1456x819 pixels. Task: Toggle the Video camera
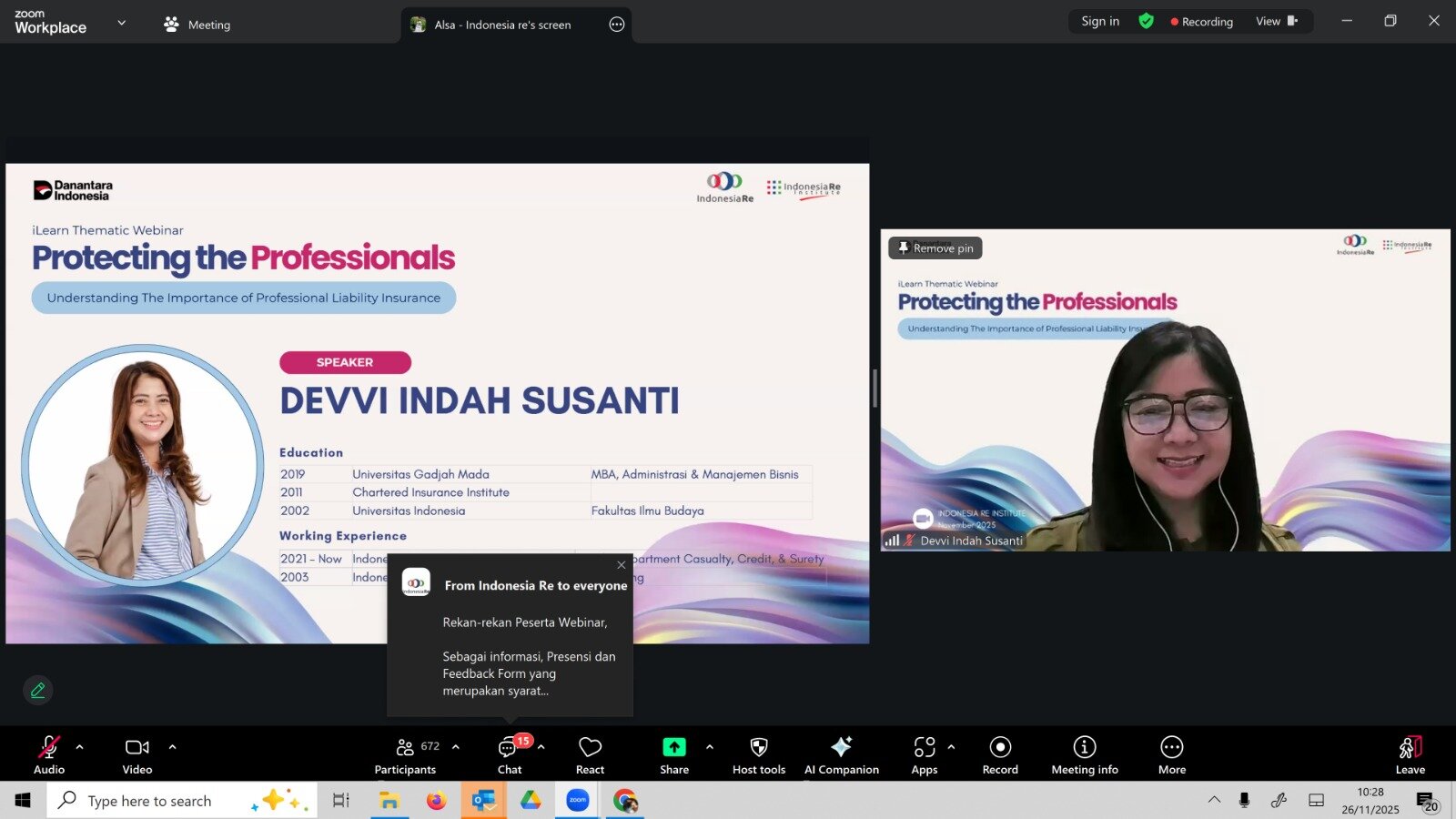137,755
